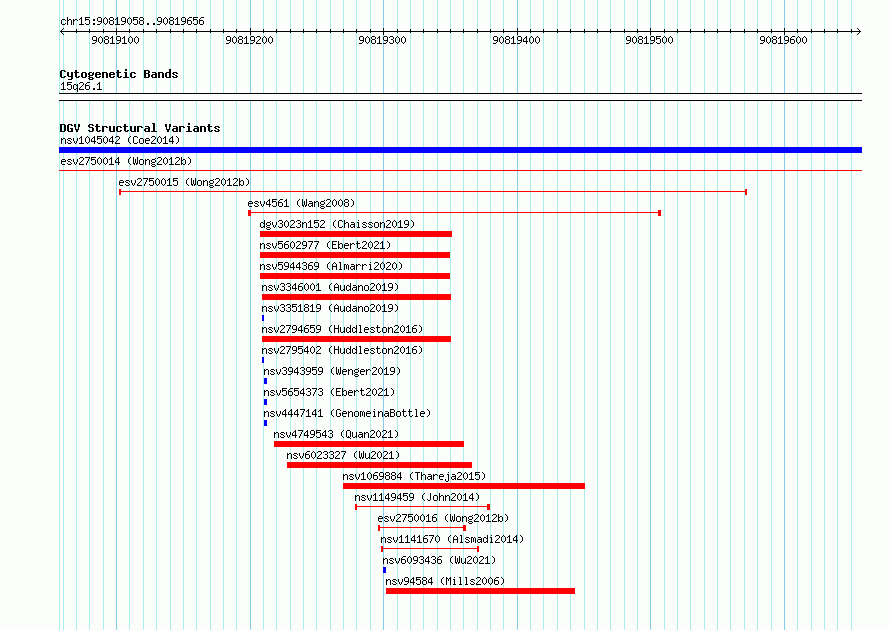Select the esv2750015 (Wong2012b) variant label
The height and width of the screenshot is (630, 890).
[x=184, y=182]
